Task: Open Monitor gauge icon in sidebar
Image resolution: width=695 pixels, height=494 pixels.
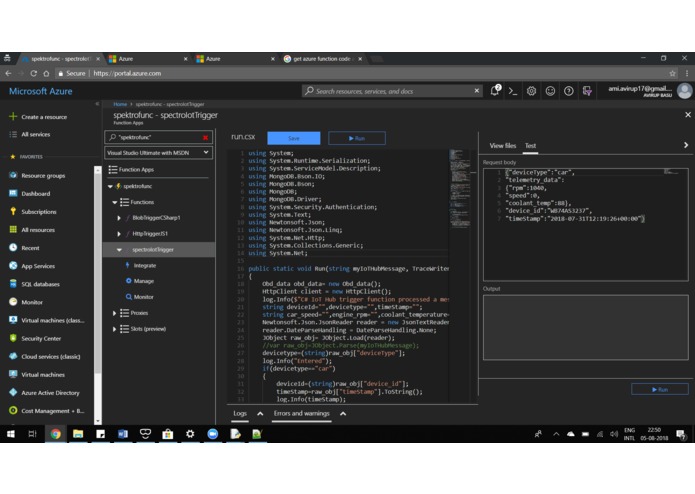Action: click(x=13, y=302)
